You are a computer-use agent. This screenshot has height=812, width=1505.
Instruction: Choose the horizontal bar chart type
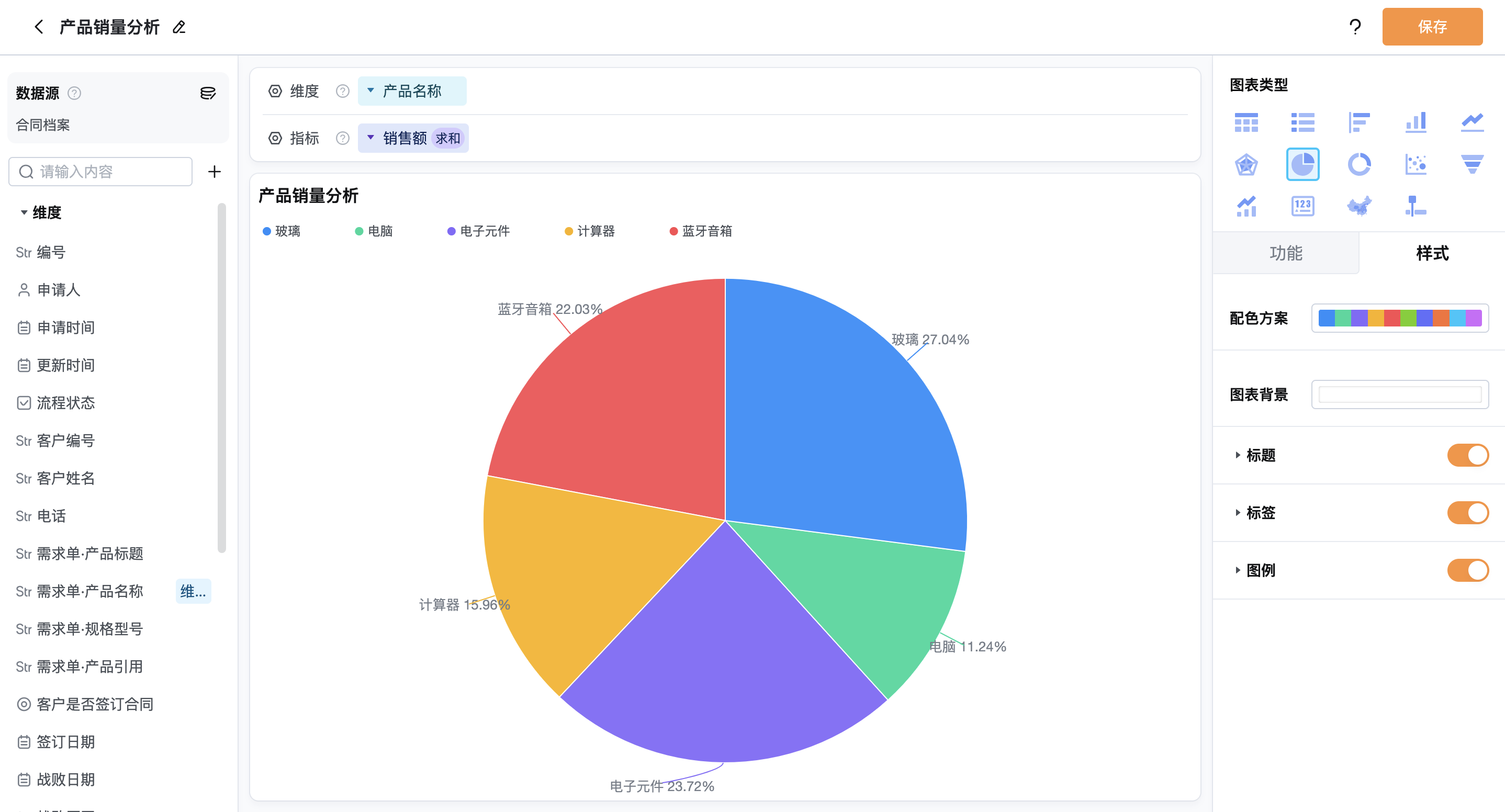[1359, 122]
